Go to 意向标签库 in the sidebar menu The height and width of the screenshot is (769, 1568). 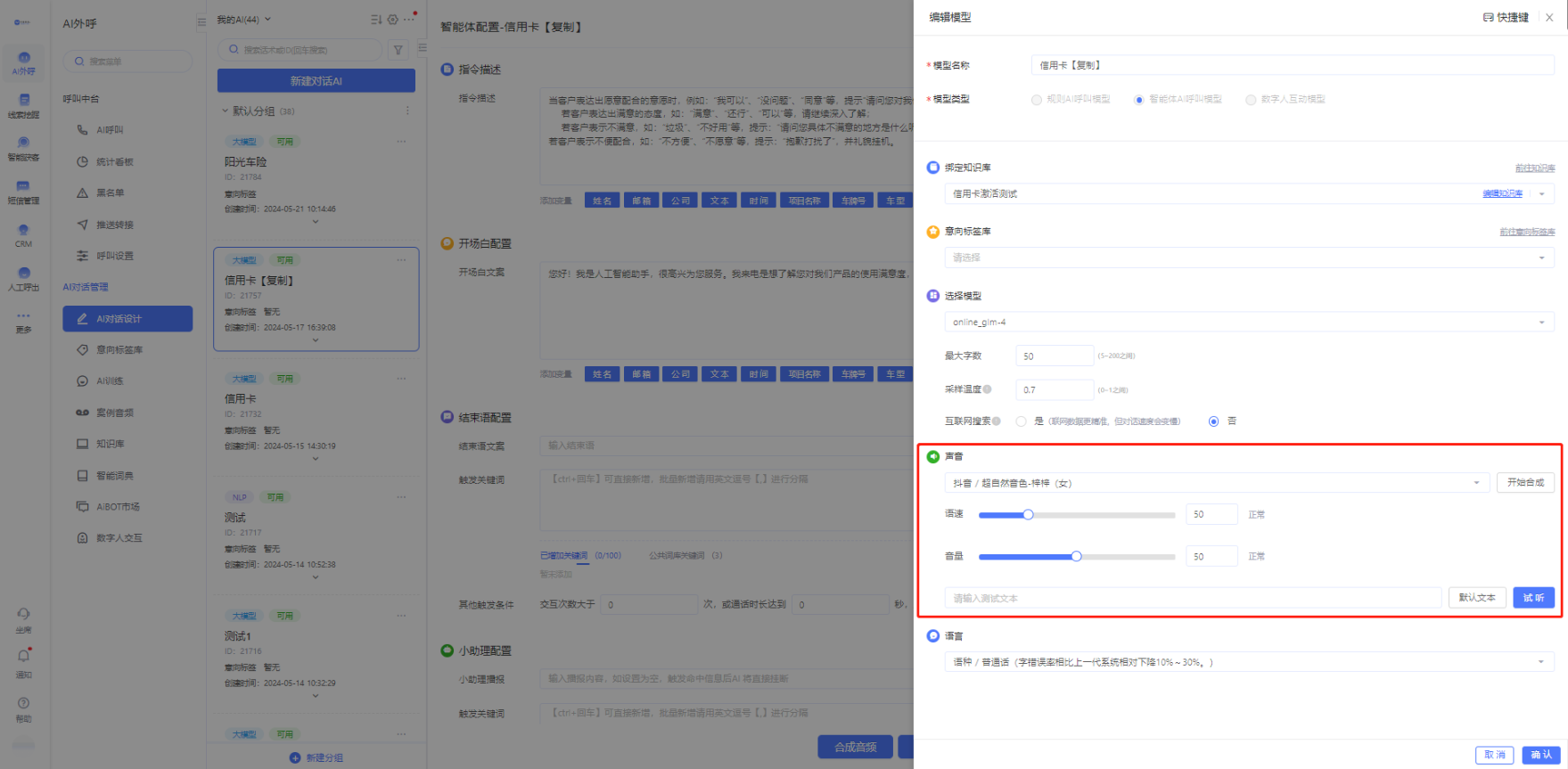point(119,350)
